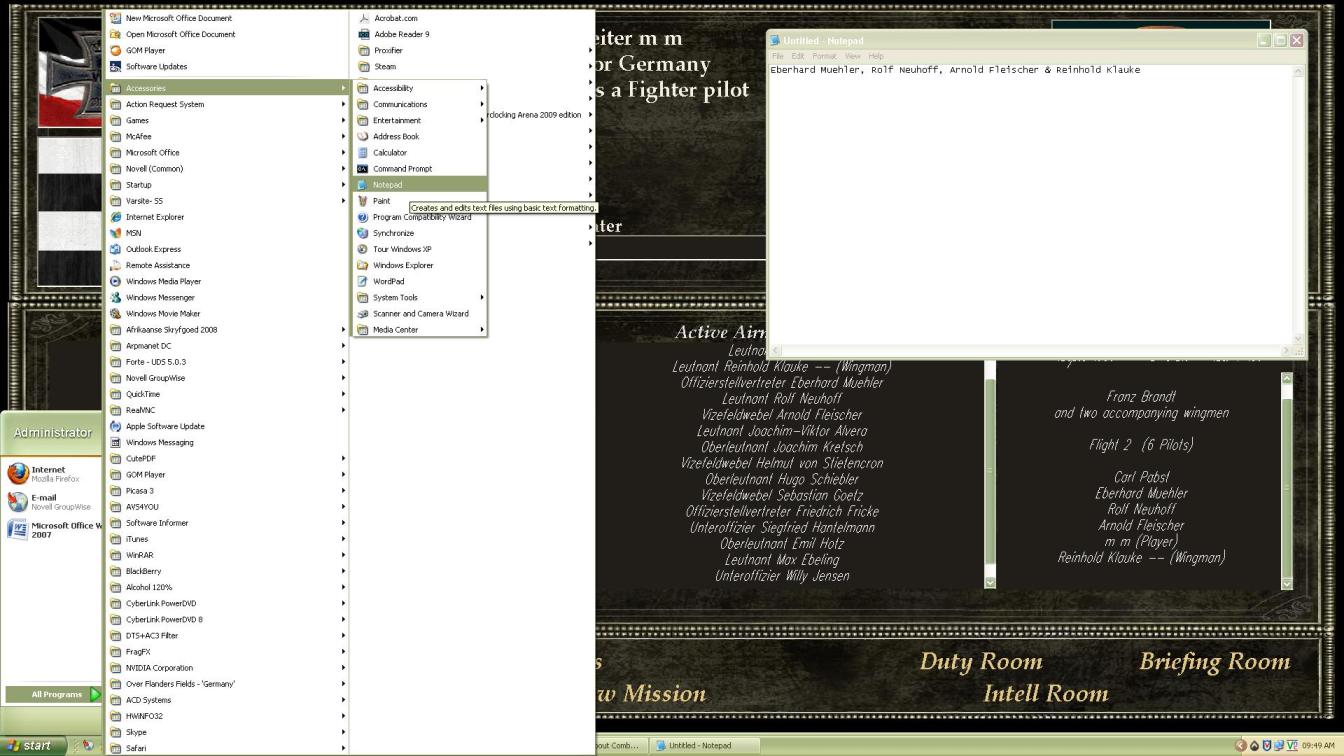Image resolution: width=1344 pixels, height=756 pixels.
Task: Expand the Games program folder
Action: [x=228, y=120]
